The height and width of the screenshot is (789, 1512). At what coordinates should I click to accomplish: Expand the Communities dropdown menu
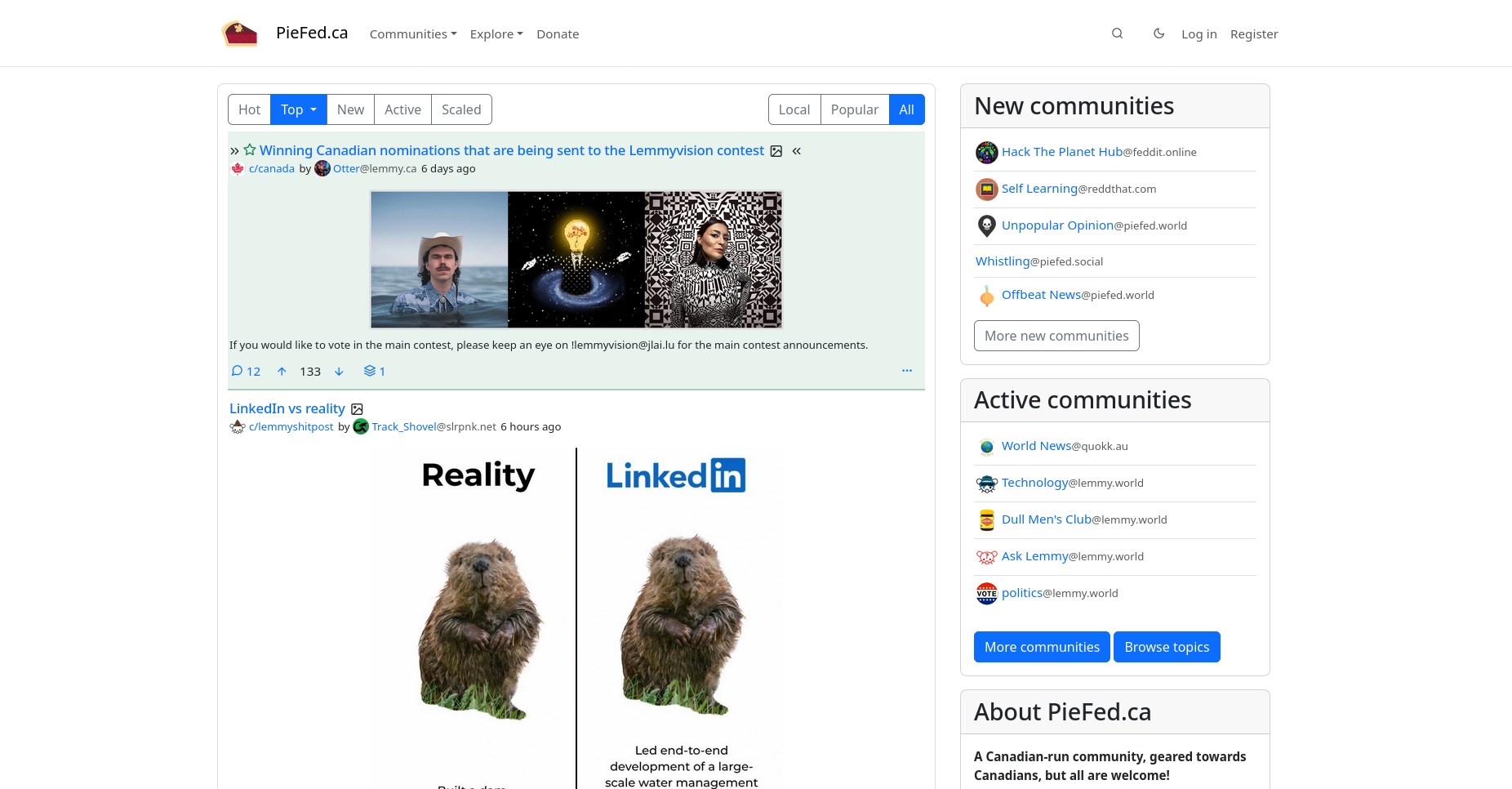pos(413,33)
